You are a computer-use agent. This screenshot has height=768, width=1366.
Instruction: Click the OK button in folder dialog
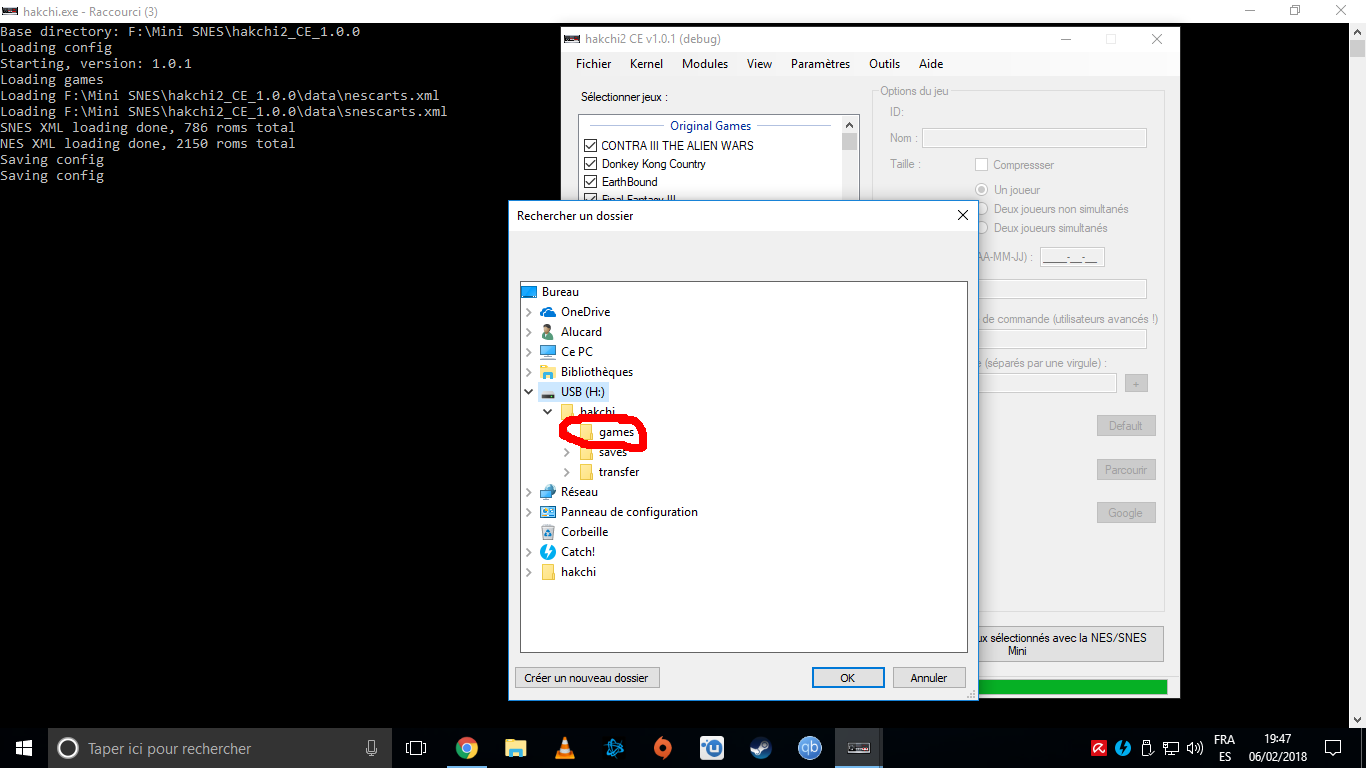[847, 678]
